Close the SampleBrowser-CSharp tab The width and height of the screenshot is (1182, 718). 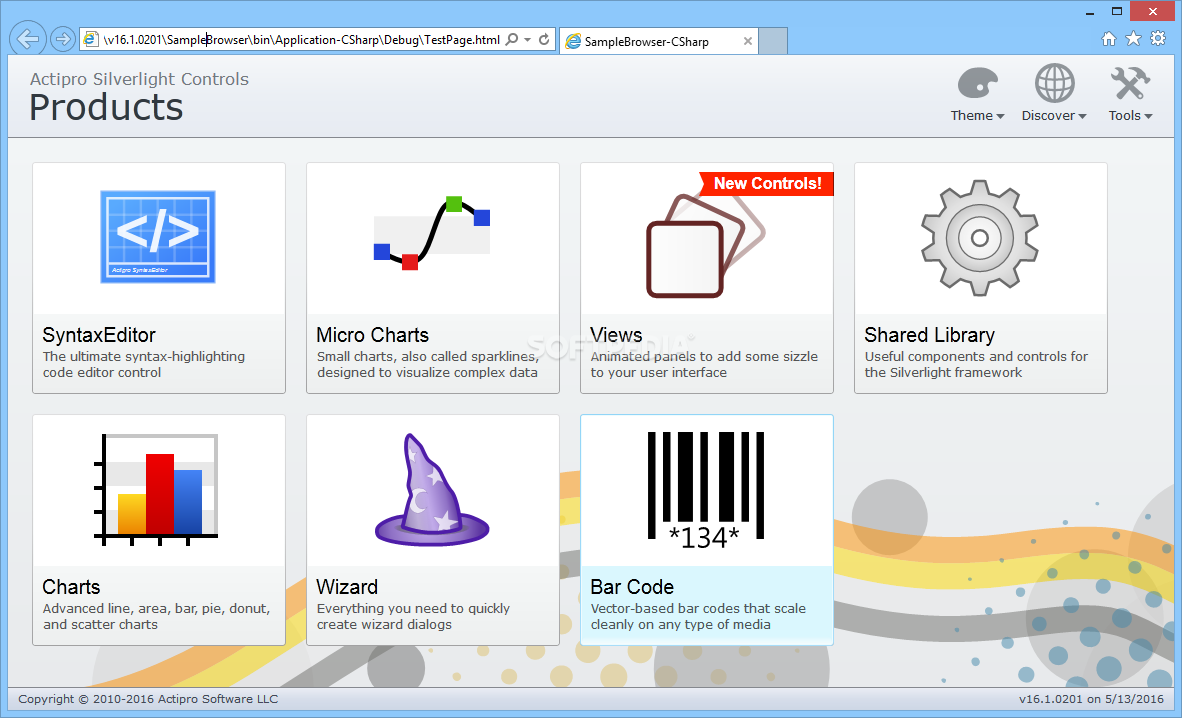click(x=748, y=41)
